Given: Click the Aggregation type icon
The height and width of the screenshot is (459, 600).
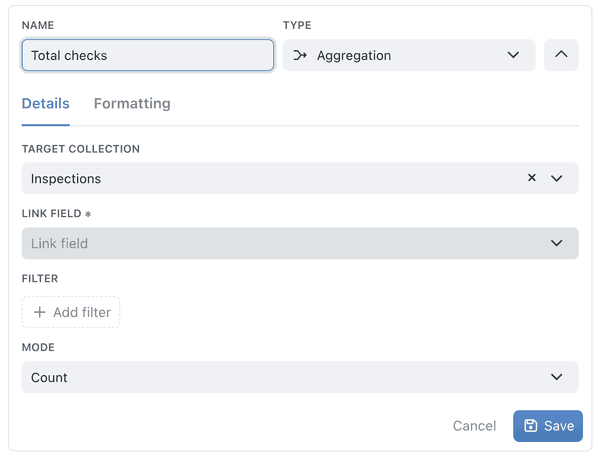Looking at the screenshot, I should pos(300,55).
